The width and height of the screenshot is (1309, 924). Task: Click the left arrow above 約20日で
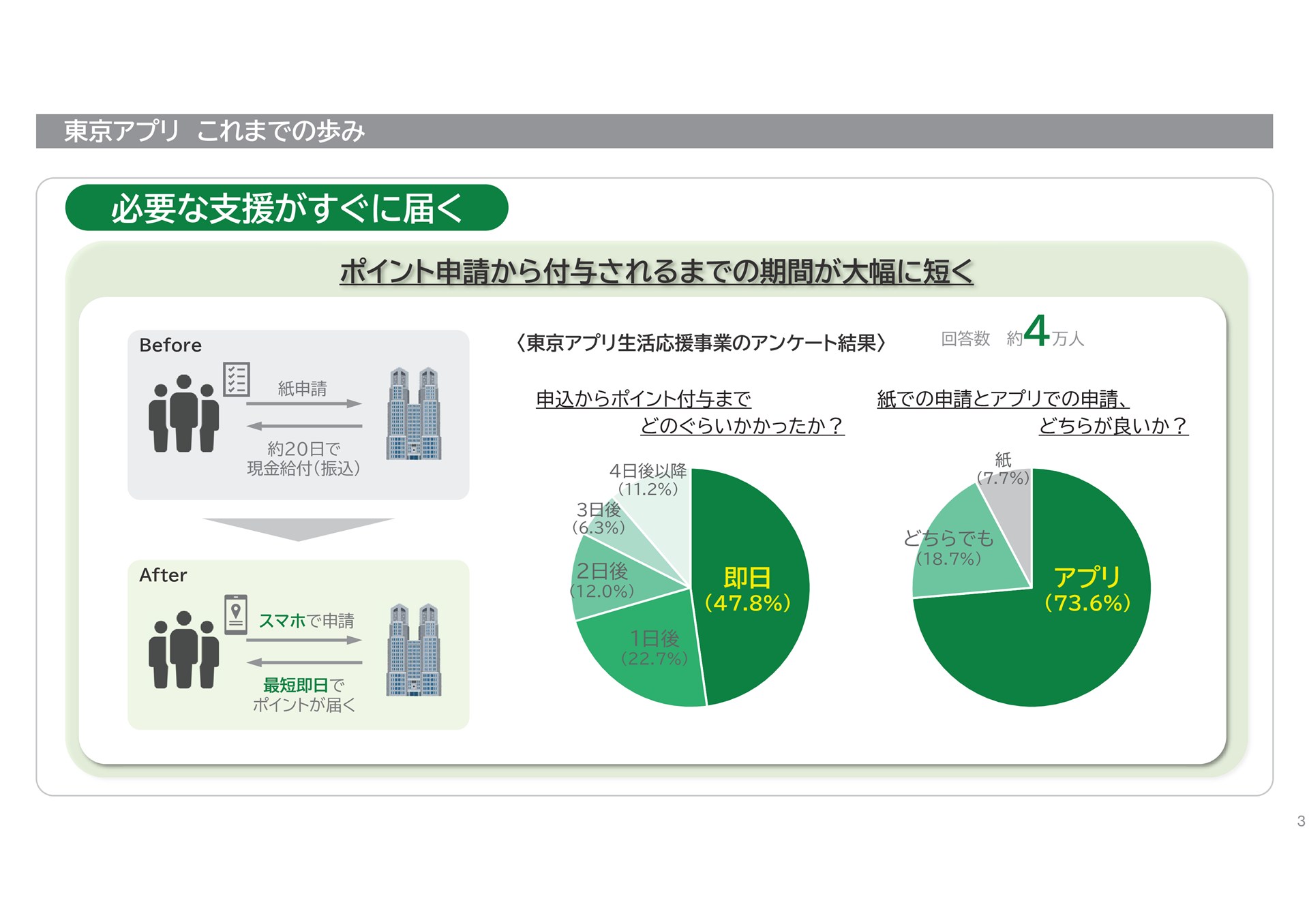coord(304,427)
